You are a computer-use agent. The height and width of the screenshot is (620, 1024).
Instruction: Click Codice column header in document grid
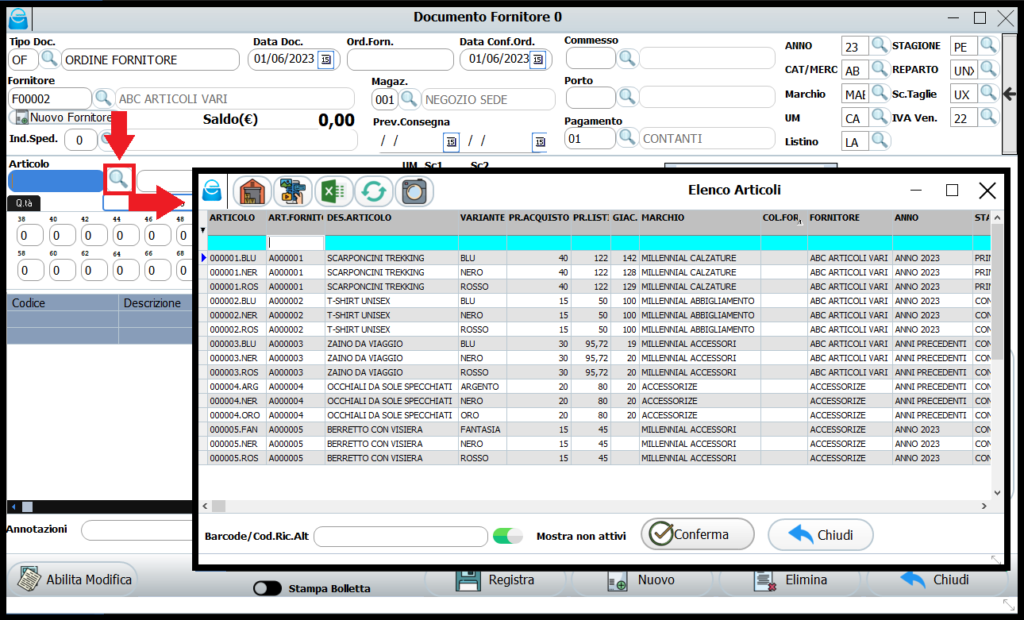click(x=63, y=303)
